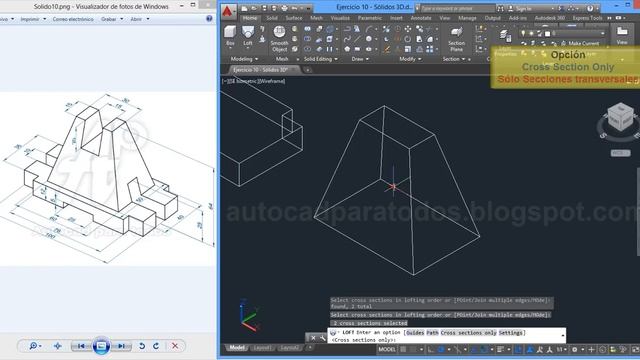This screenshot has width=640, height=360.
Task: Switch to Express Tools ribbon tab
Action: 587,18
